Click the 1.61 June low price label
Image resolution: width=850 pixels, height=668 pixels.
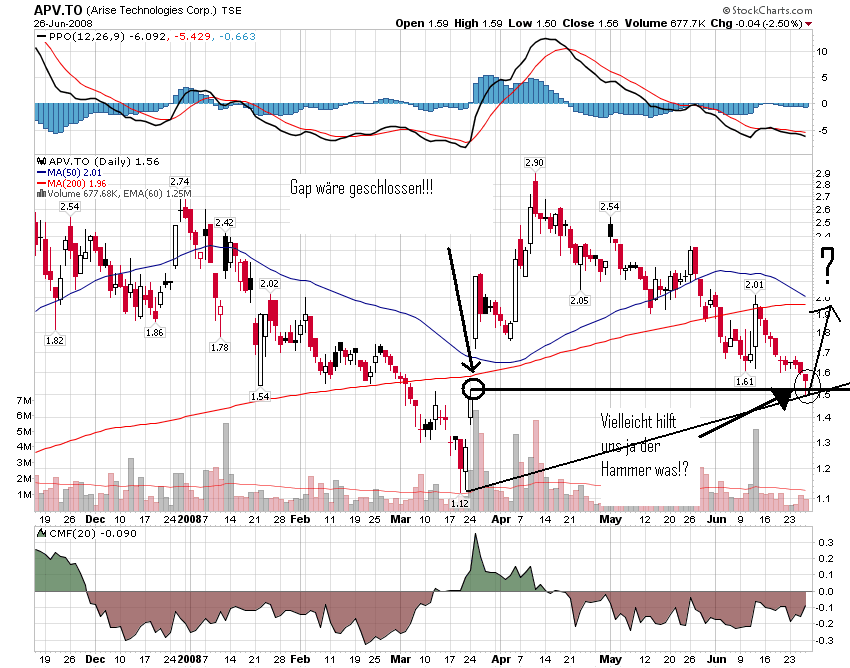coord(745,381)
